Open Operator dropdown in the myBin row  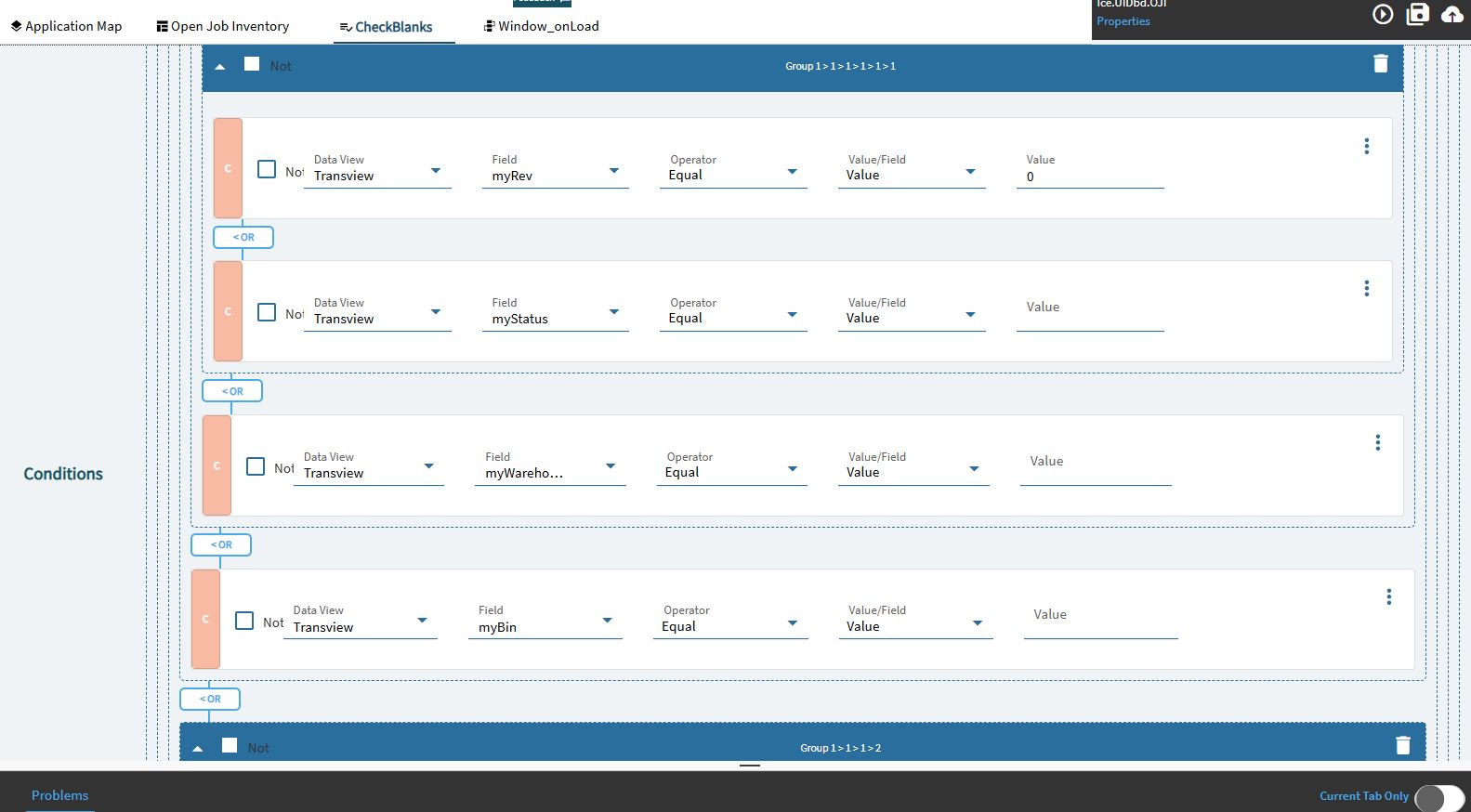[730, 621]
